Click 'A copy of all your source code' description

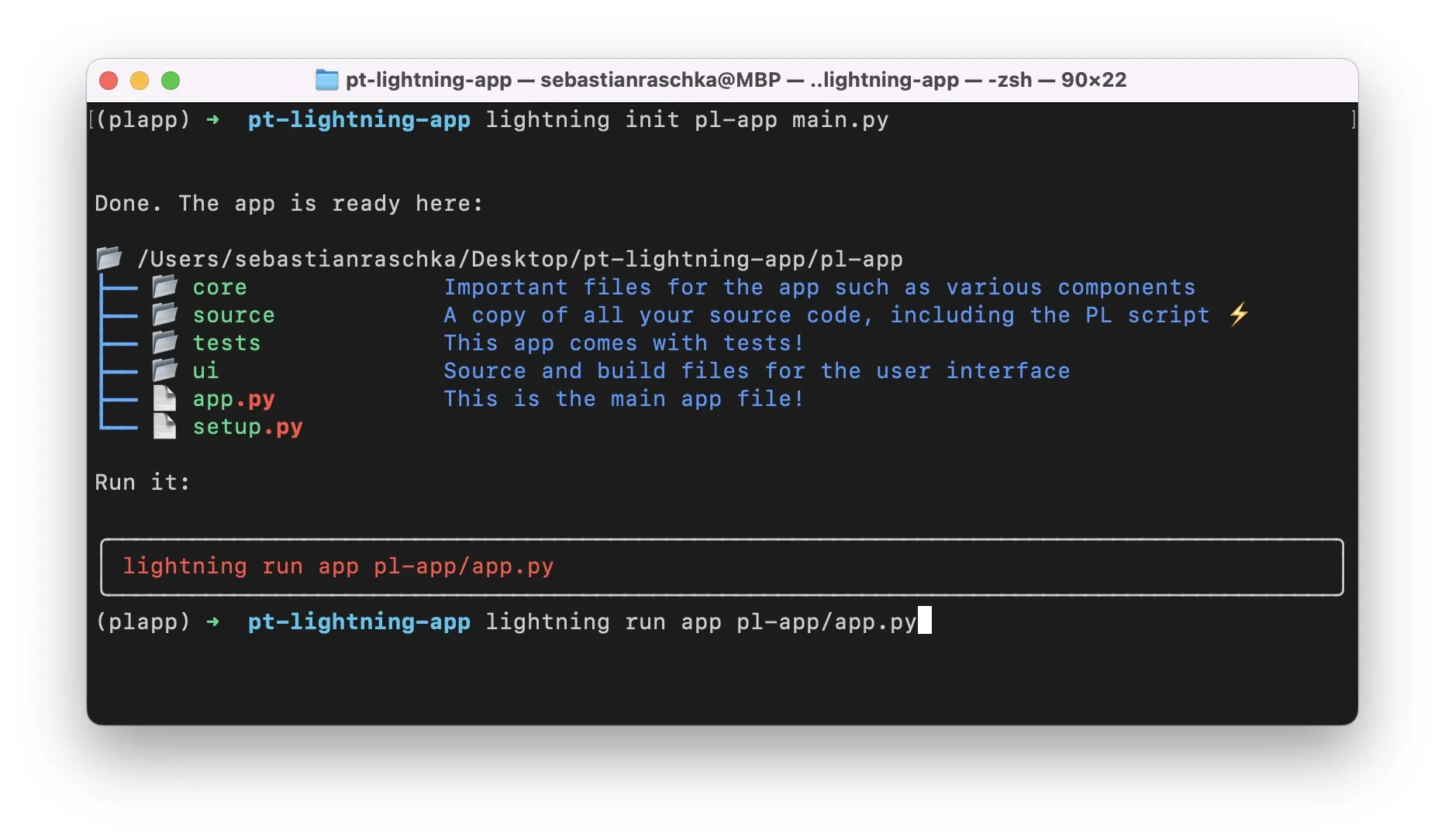826,315
